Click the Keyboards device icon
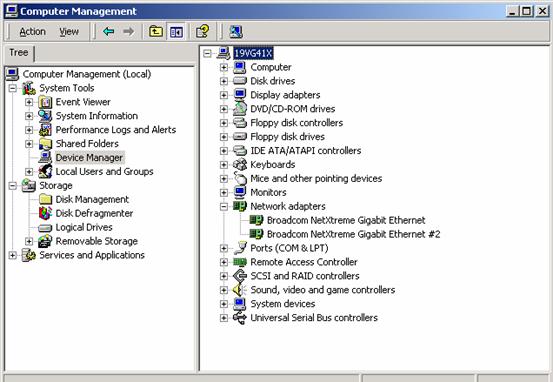The image size is (553, 382). [240, 165]
